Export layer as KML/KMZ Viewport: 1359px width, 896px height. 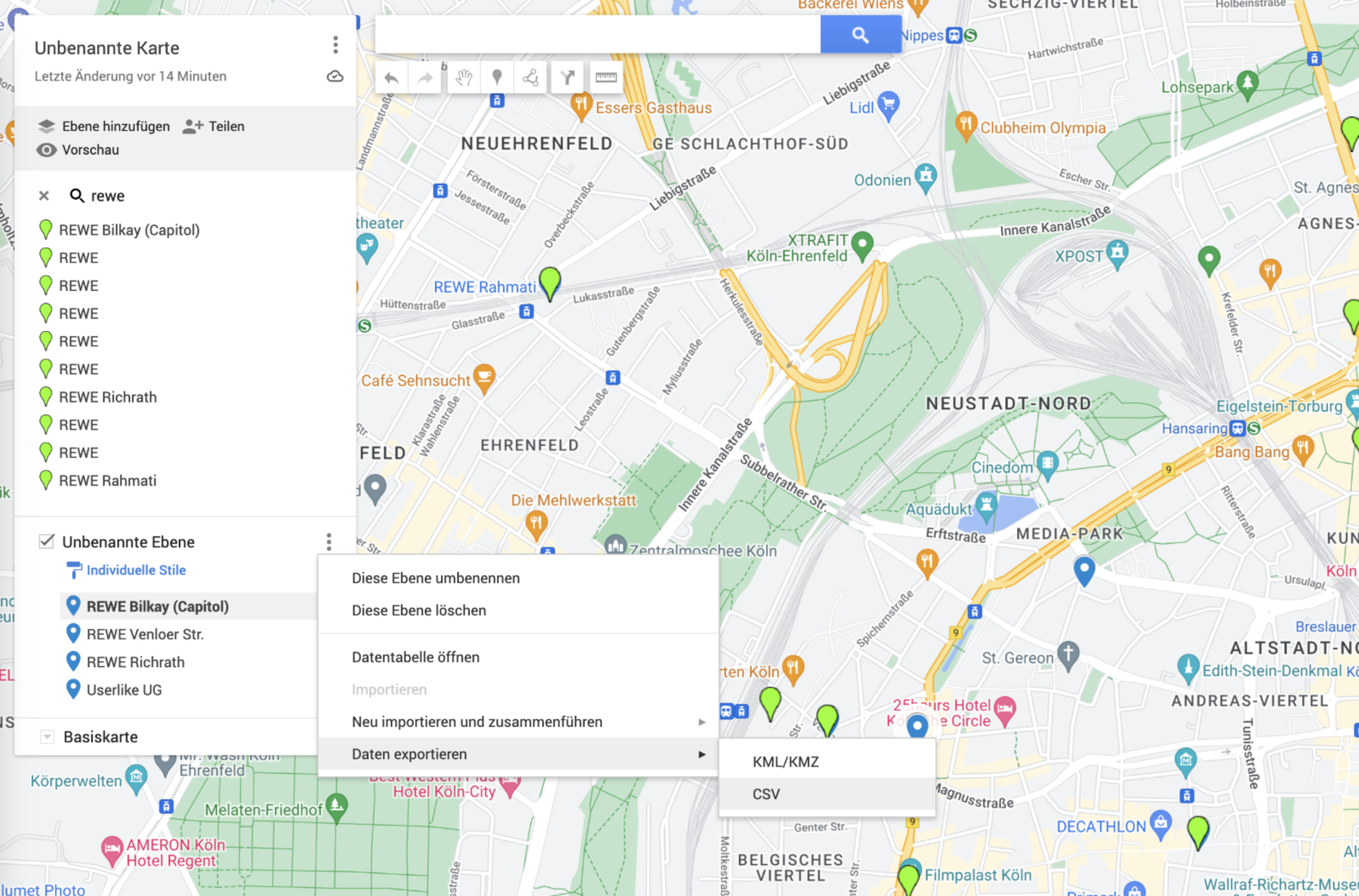[x=826, y=761]
